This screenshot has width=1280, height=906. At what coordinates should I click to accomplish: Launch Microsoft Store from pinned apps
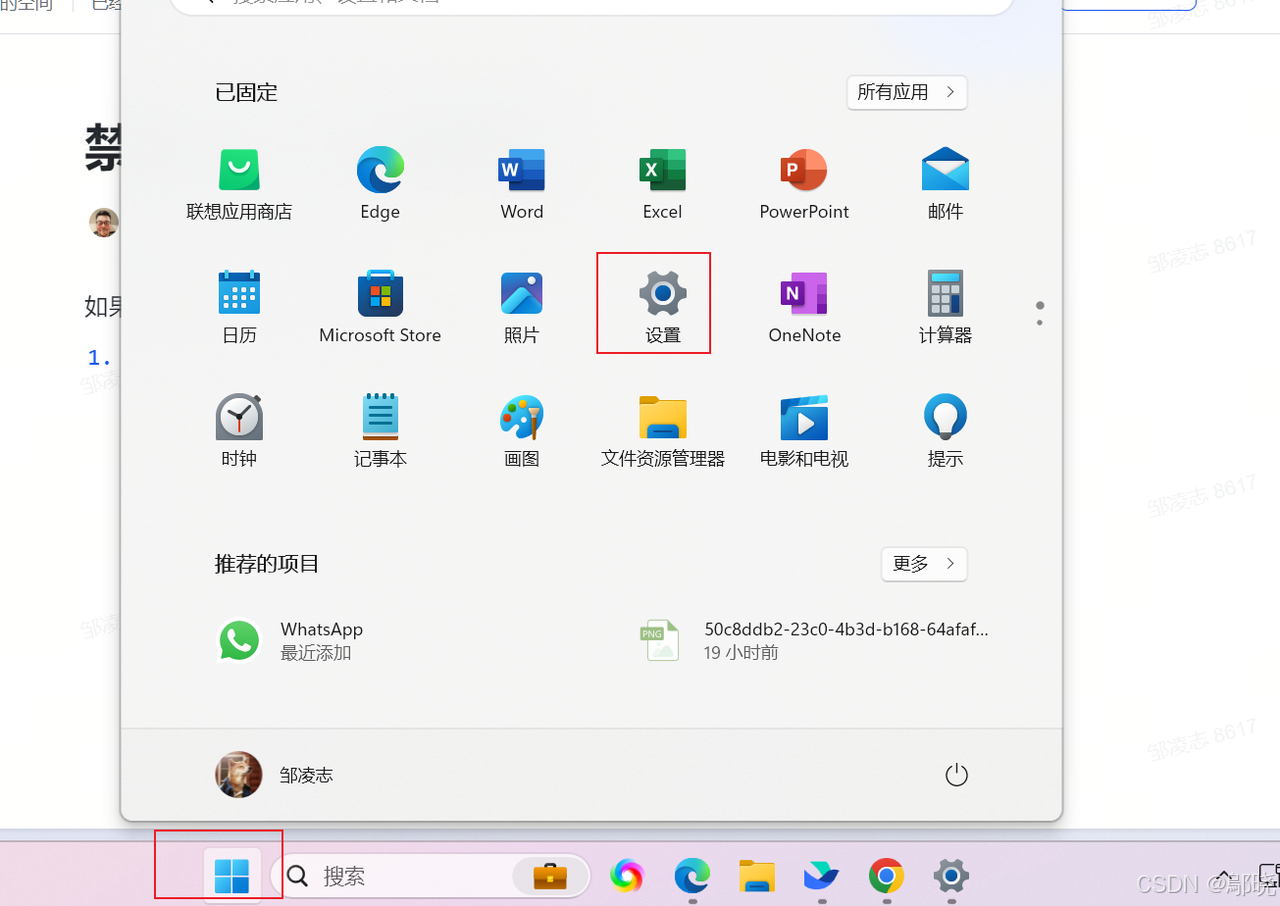[x=380, y=308]
